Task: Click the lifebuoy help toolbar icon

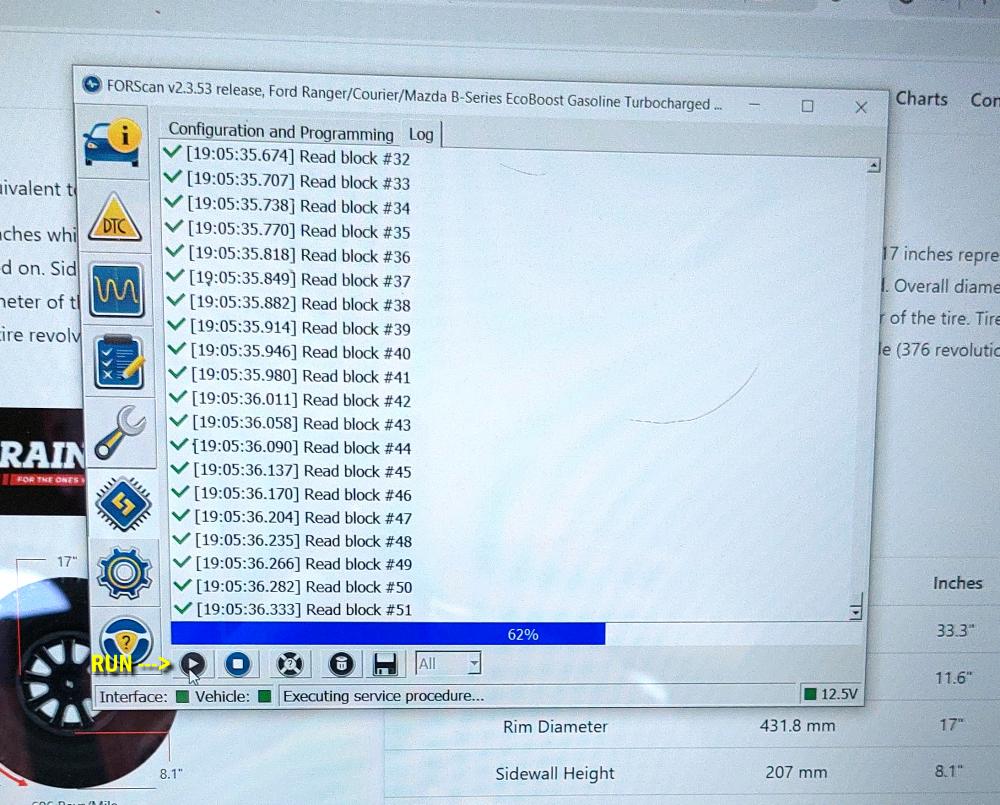Action: point(289,664)
